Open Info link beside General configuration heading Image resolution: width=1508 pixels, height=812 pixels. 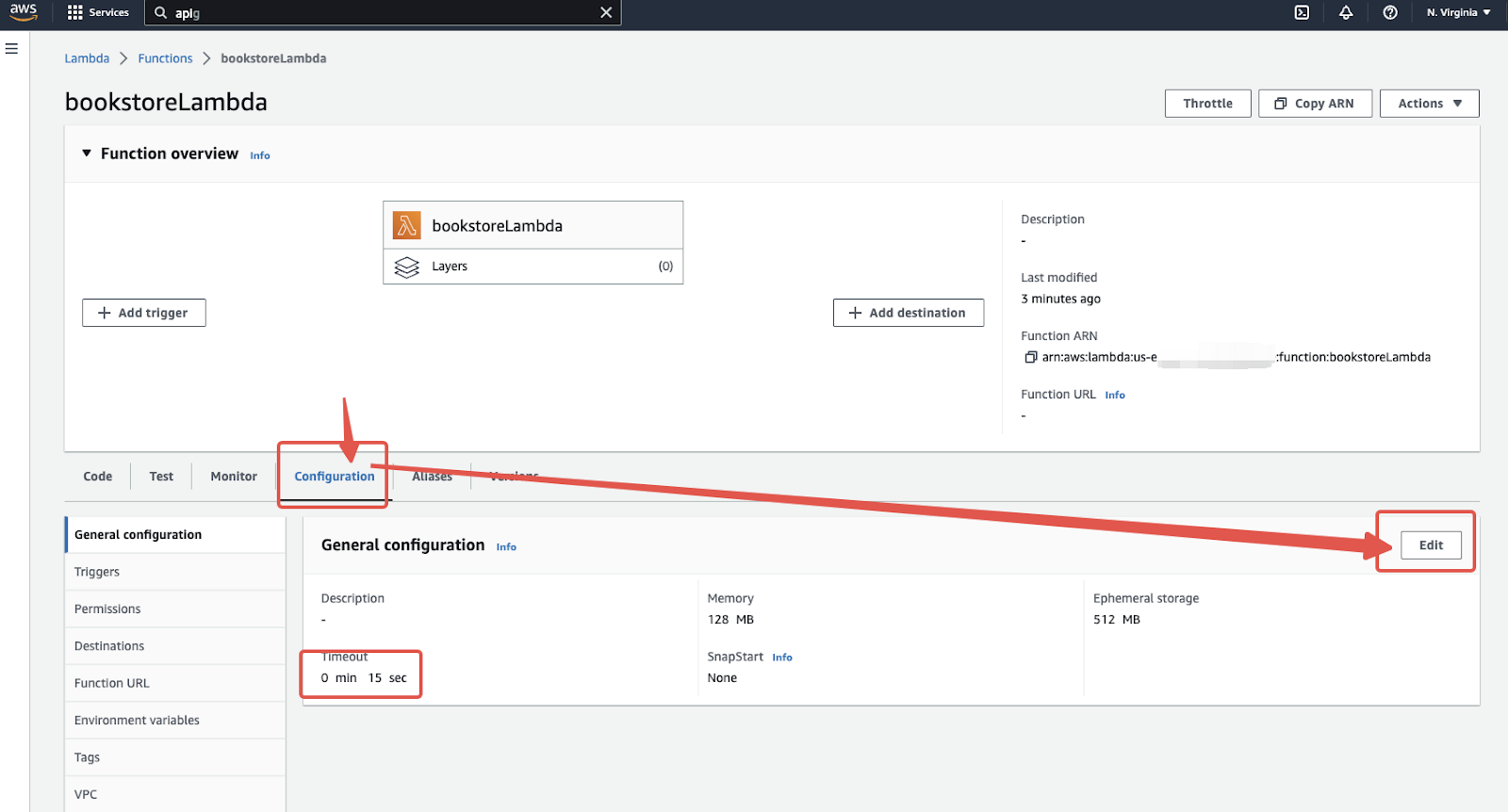coord(506,547)
